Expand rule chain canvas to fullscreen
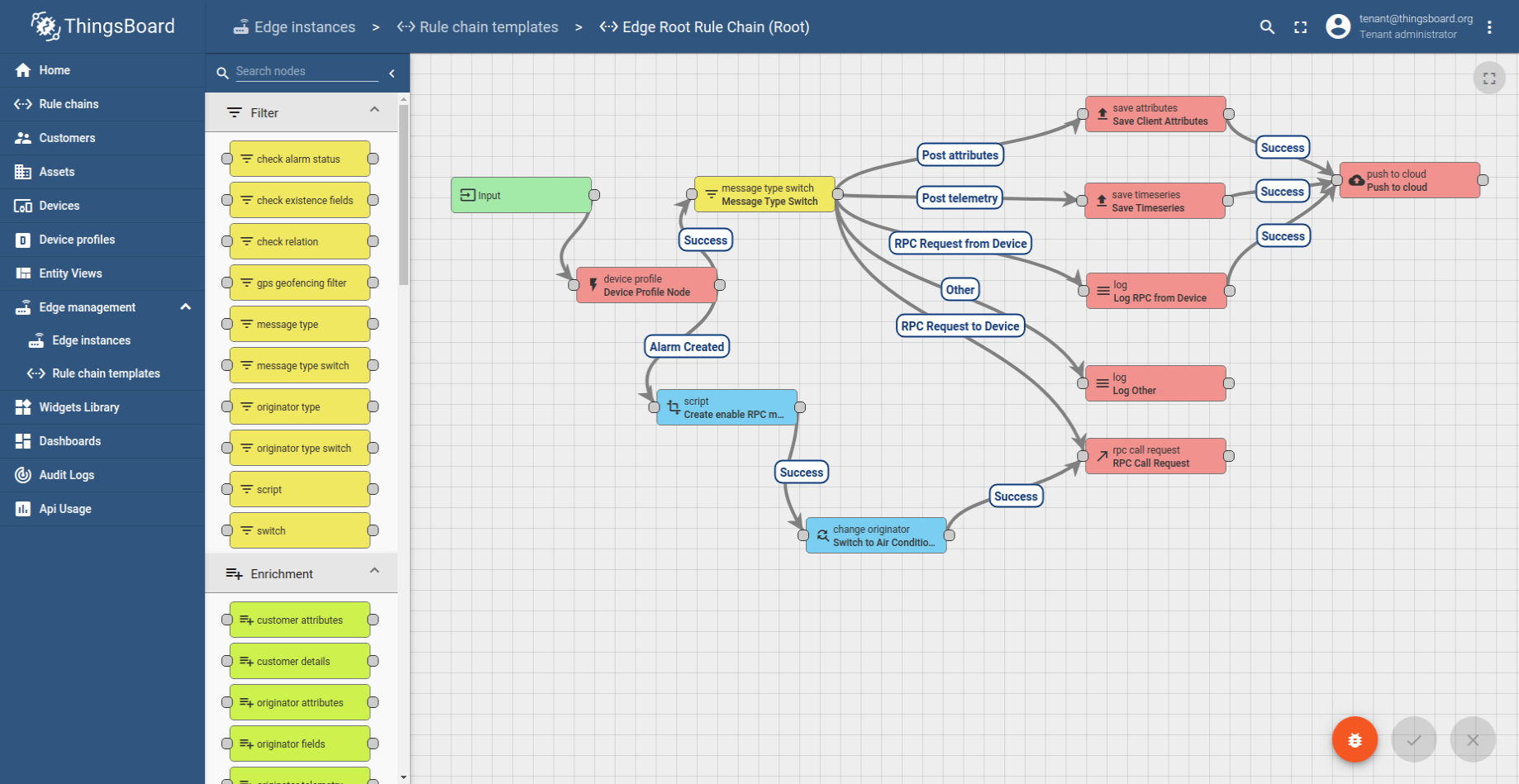The image size is (1519, 784). 1489,78
